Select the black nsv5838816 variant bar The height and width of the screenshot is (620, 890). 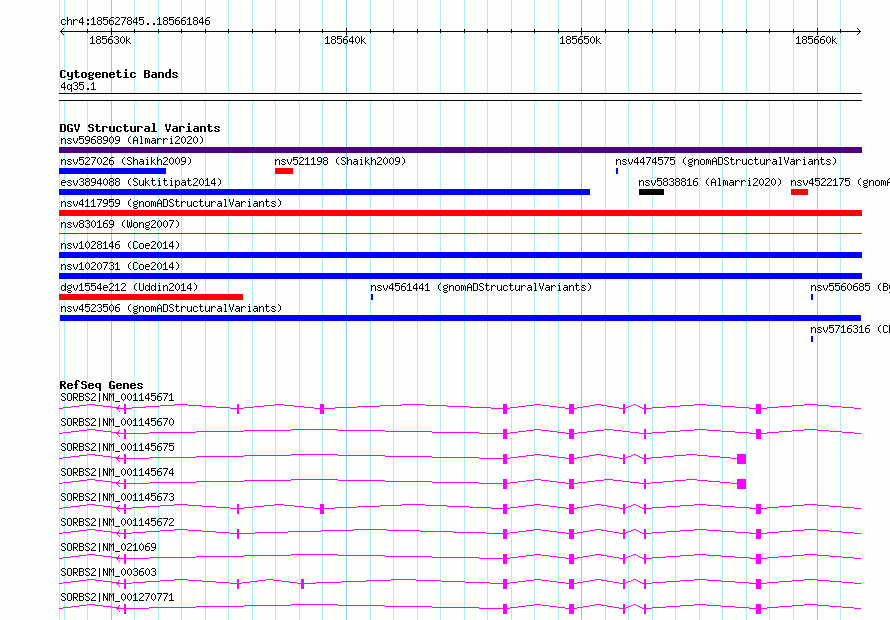click(651, 192)
